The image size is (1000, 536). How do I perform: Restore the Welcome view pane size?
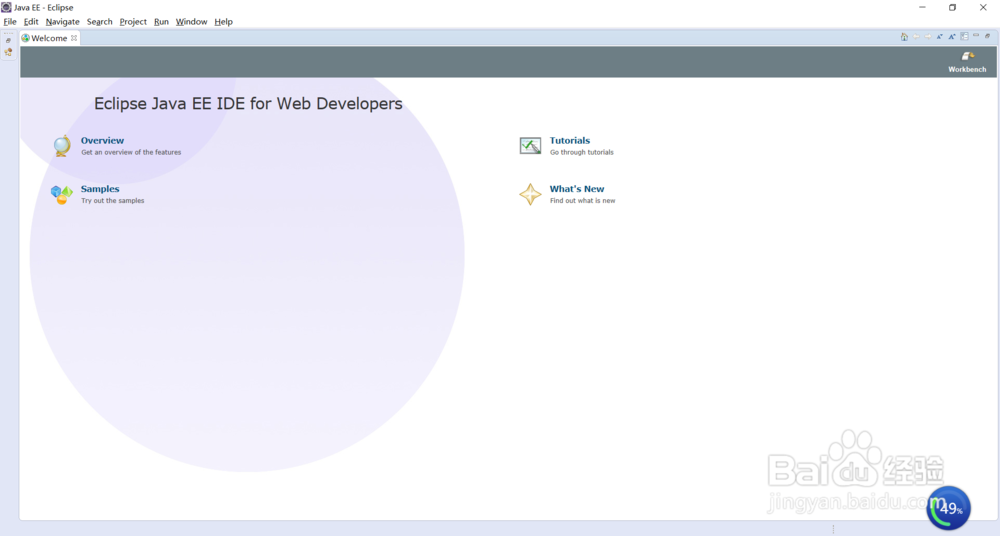point(987,36)
